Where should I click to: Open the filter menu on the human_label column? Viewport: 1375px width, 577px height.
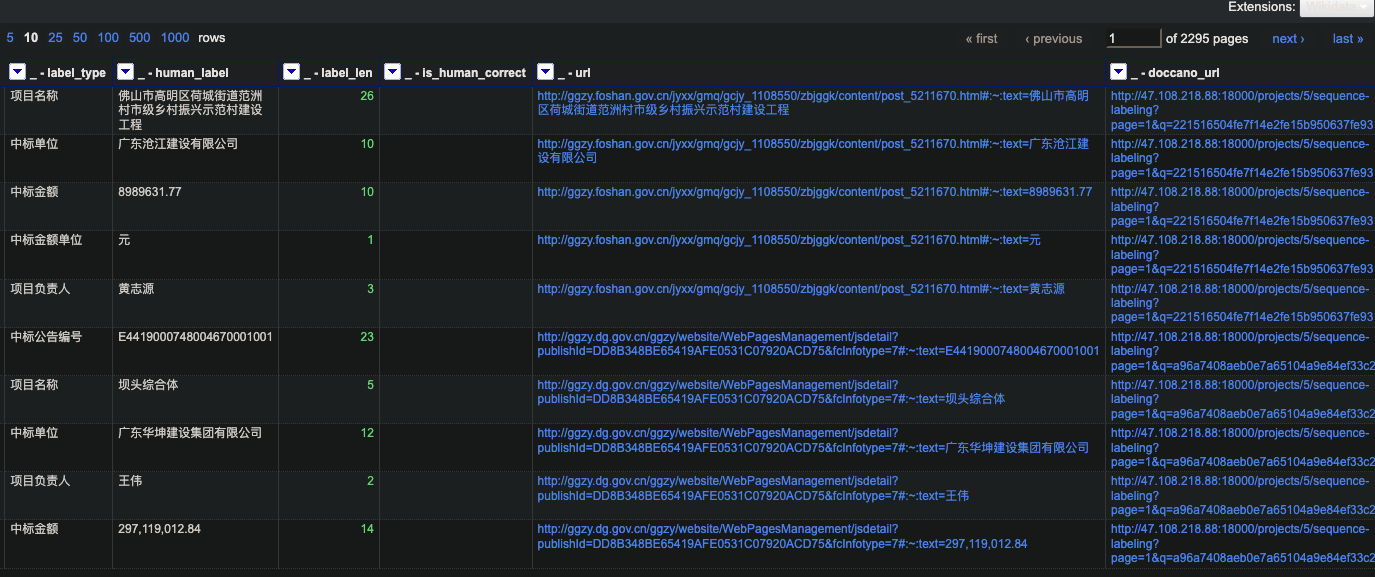coord(126,71)
